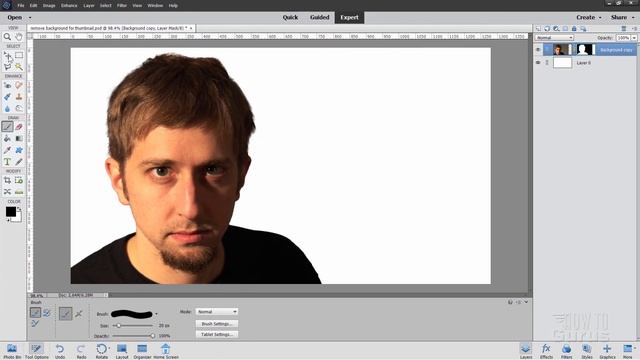Select the Type tool
640x360 pixels.
[x=7, y=162]
